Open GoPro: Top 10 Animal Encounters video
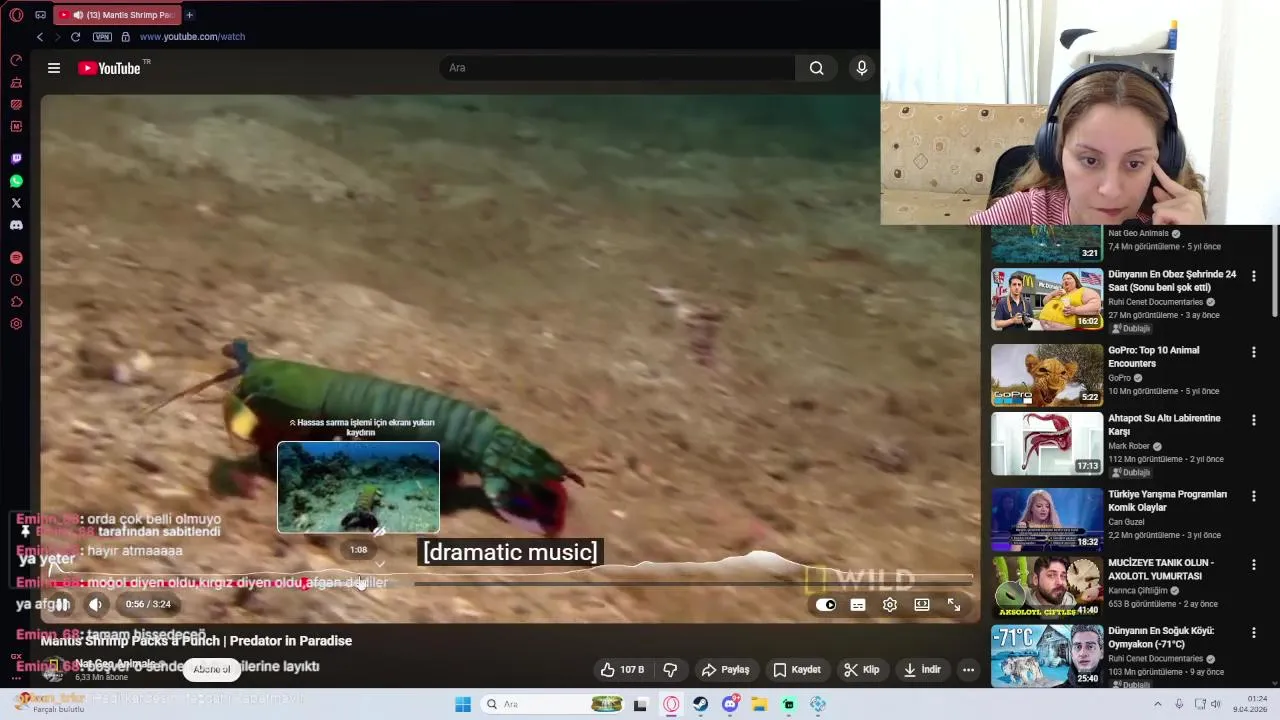The width and height of the screenshot is (1280, 720). pyautogui.click(x=1047, y=375)
